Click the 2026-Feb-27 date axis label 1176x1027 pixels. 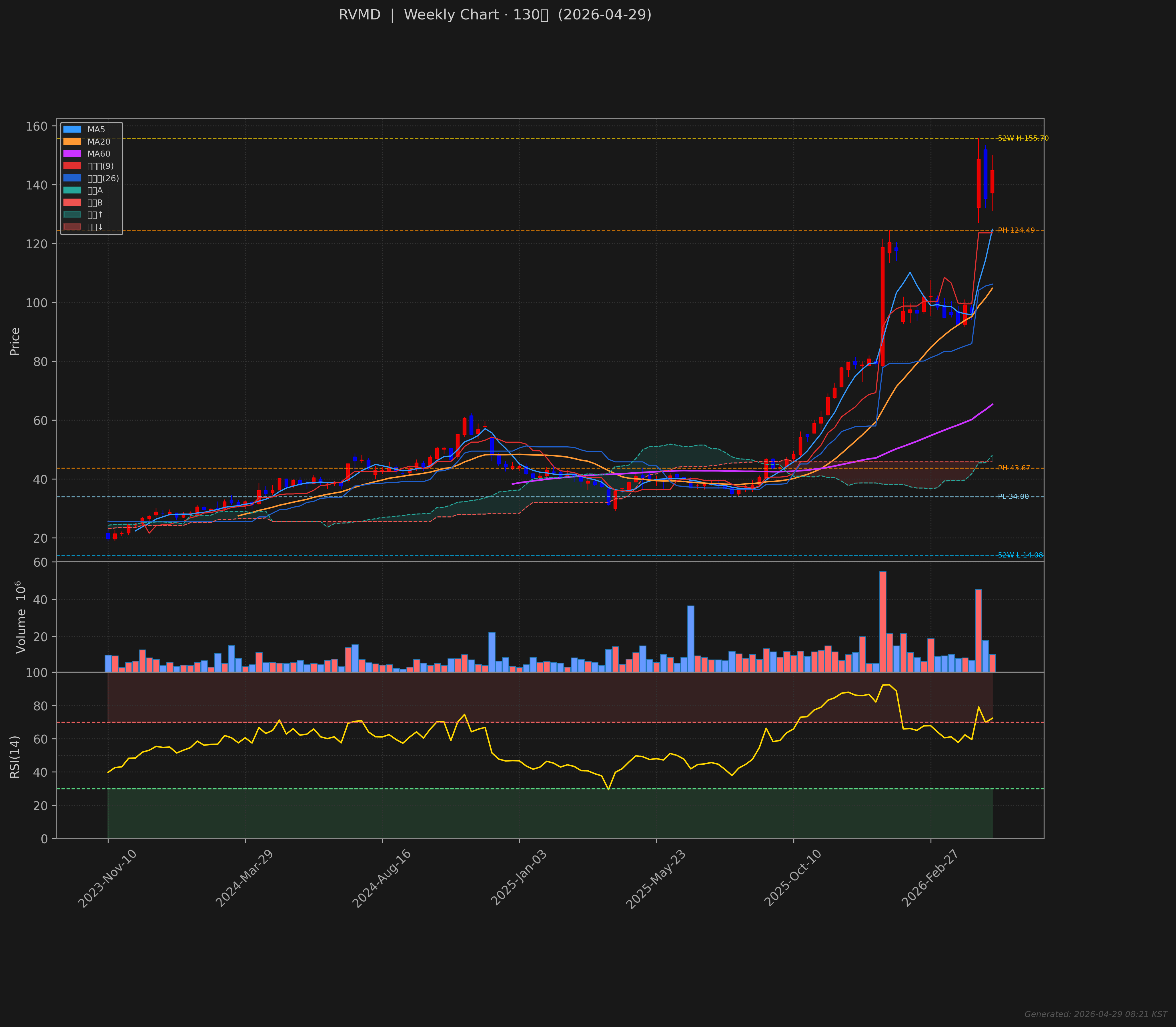[930, 878]
